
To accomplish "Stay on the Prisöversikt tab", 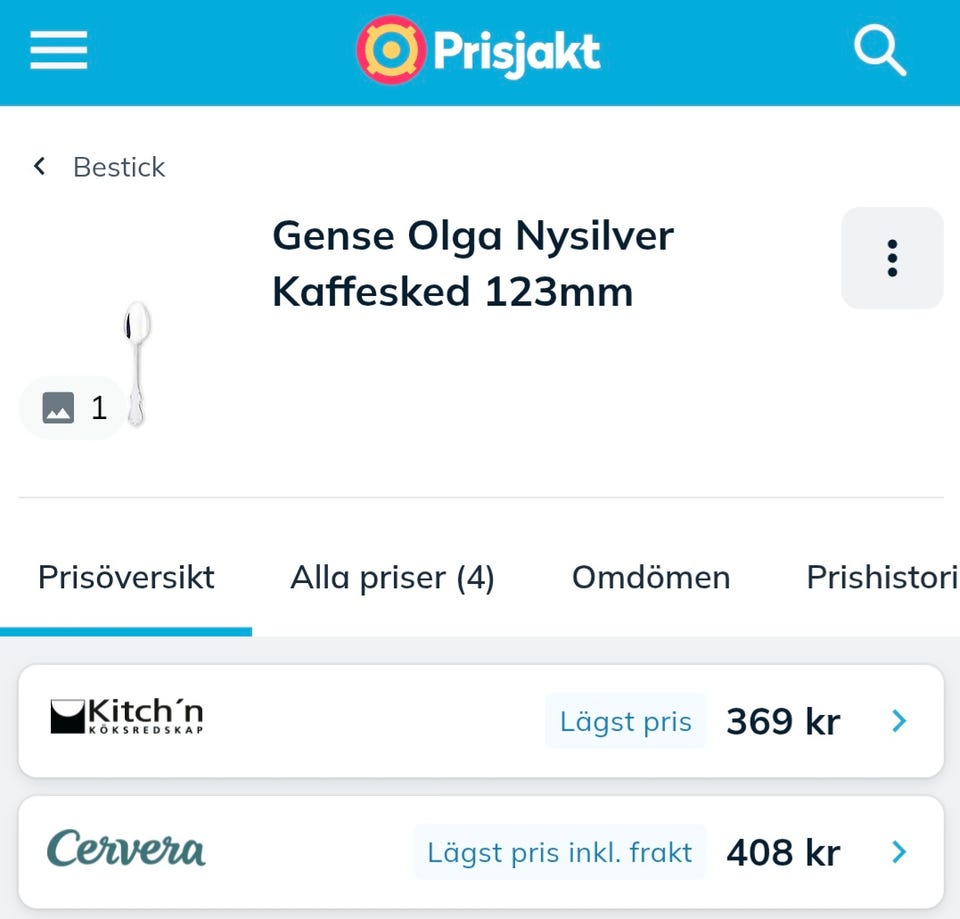I will [126, 577].
